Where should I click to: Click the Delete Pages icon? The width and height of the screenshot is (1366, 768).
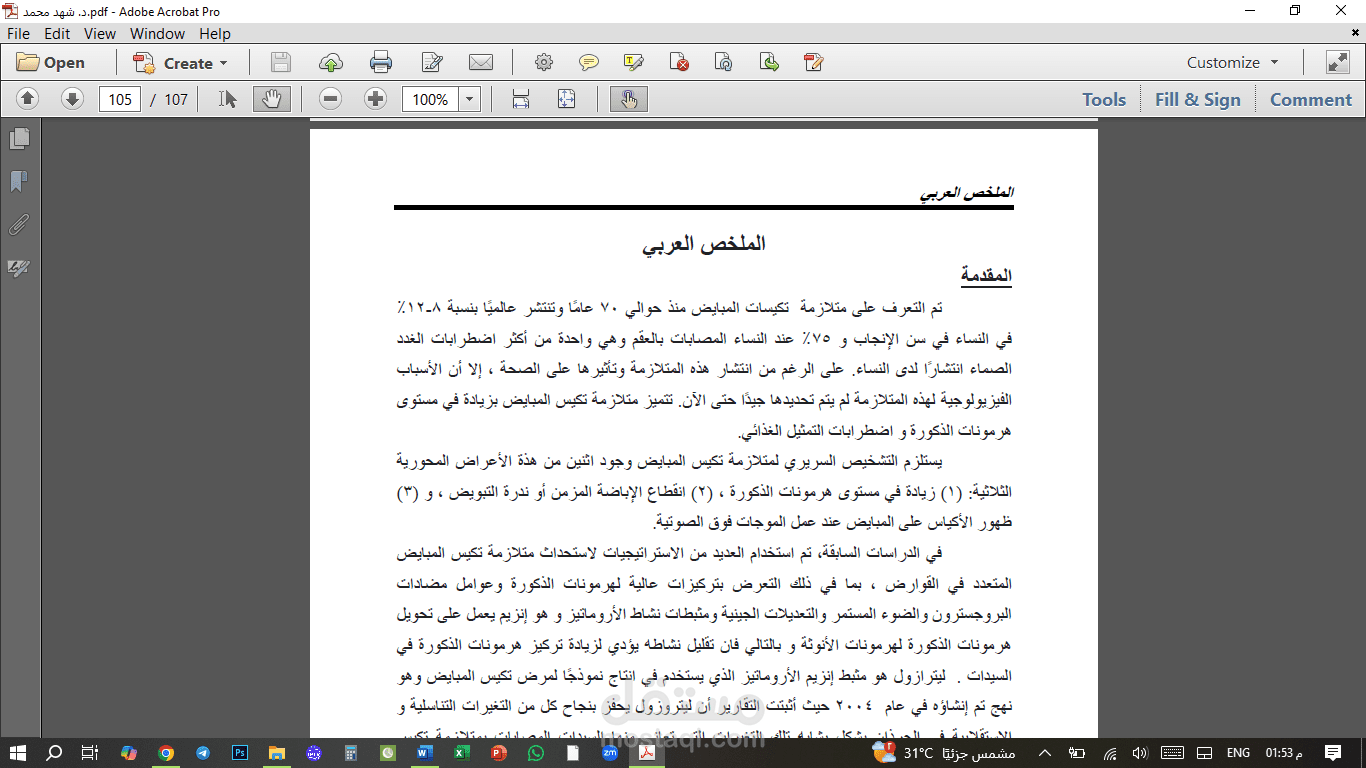tap(679, 63)
